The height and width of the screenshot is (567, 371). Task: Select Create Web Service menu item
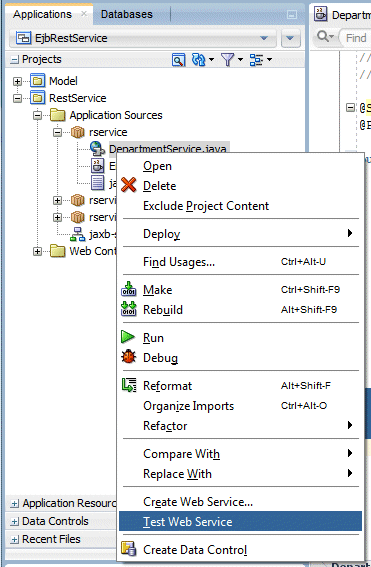pyautogui.click(x=240, y=502)
